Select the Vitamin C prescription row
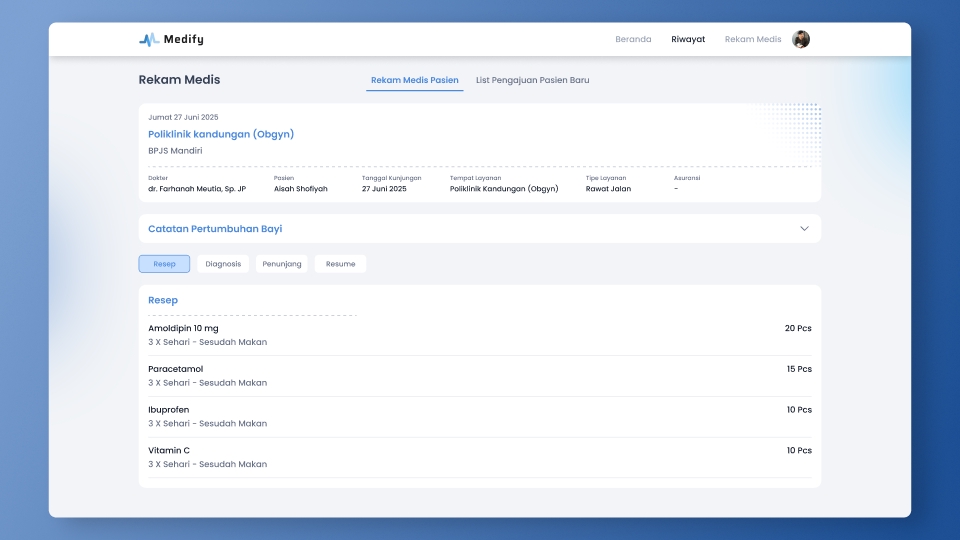This screenshot has height=540, width=960. (x=480, y=457)
